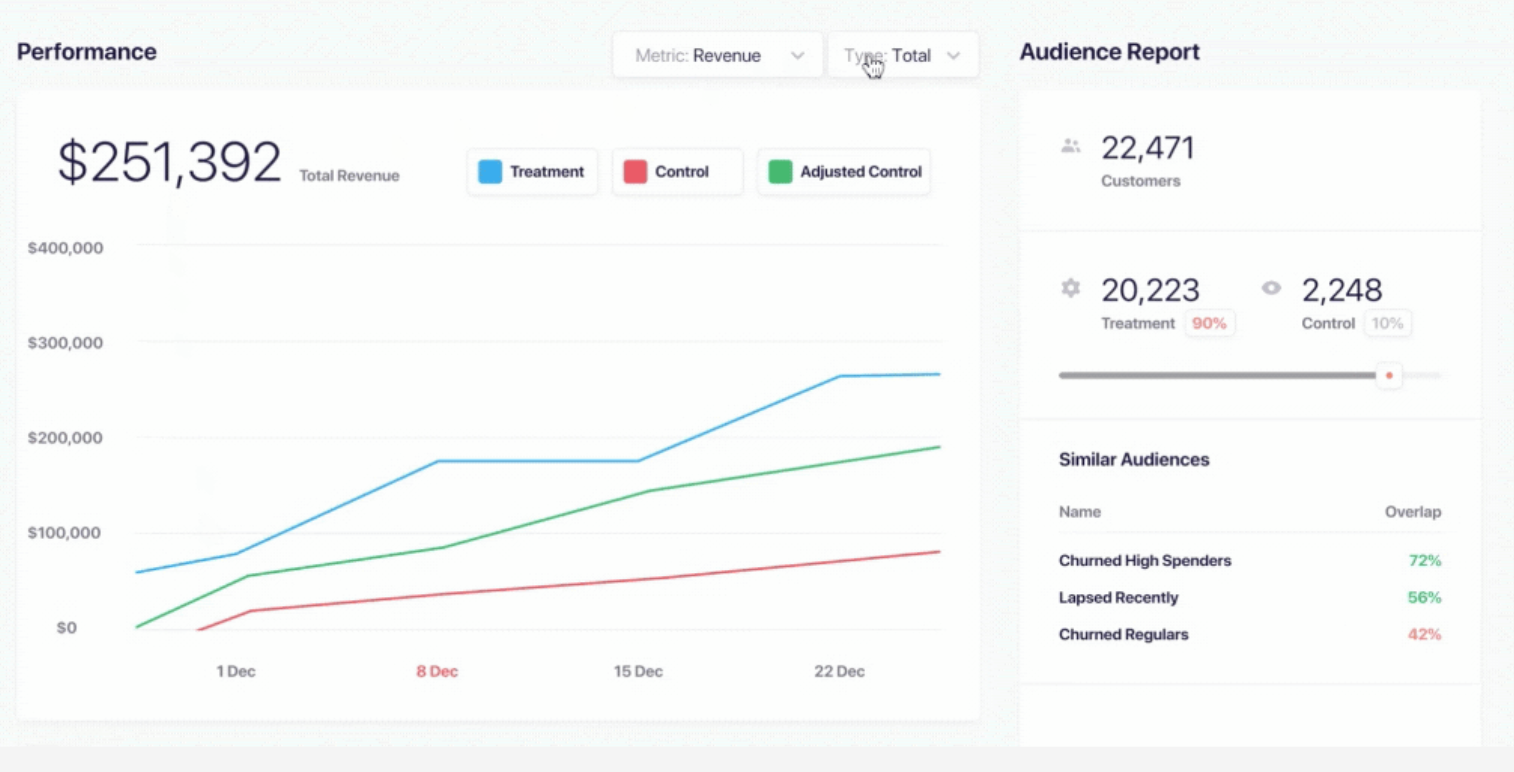Image resolution: width=1514 pixels, height=772 pixels.
Task: Click the 2,248 control count
Action: click(x=1342, y=290)
